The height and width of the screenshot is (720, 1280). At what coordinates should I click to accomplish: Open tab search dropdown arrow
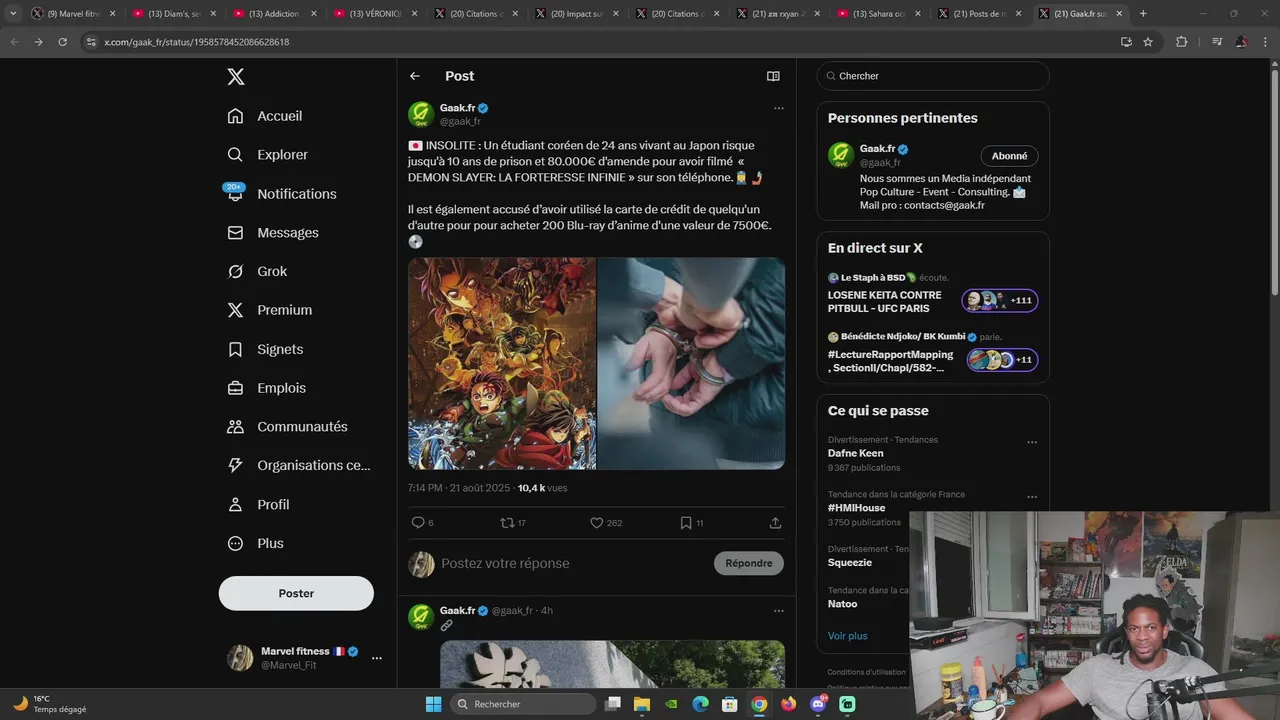[12, 14]
